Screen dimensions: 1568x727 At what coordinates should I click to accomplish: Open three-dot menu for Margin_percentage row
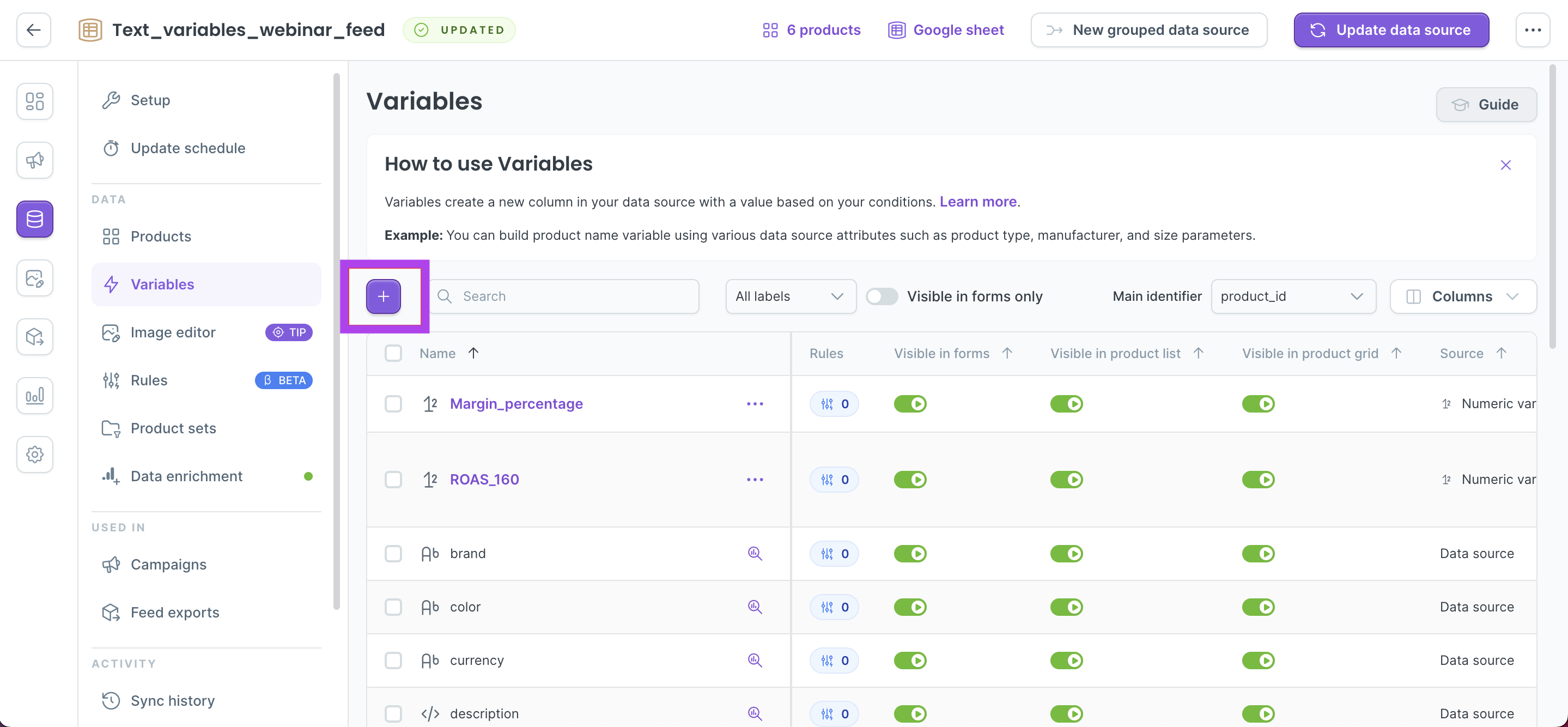754,404
